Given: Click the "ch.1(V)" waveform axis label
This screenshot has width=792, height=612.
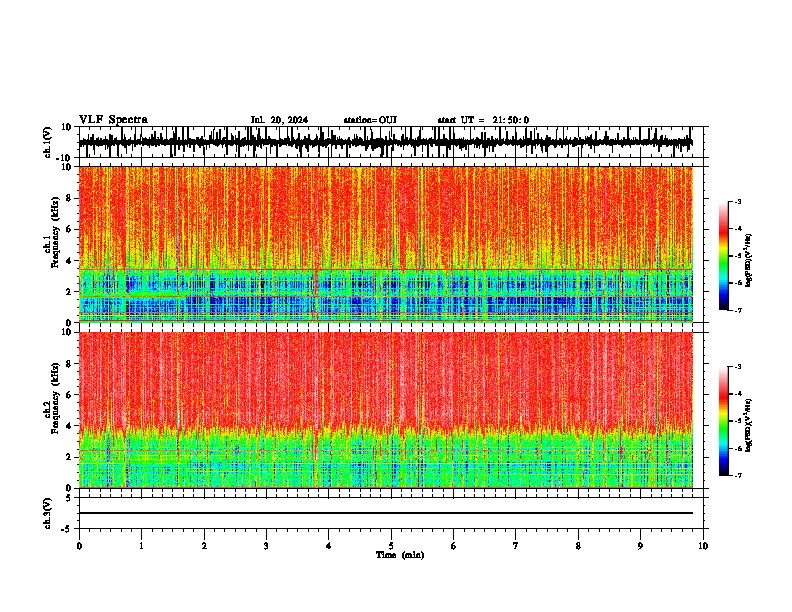Looking at the screenshot, I should click(x=48, y=142).
